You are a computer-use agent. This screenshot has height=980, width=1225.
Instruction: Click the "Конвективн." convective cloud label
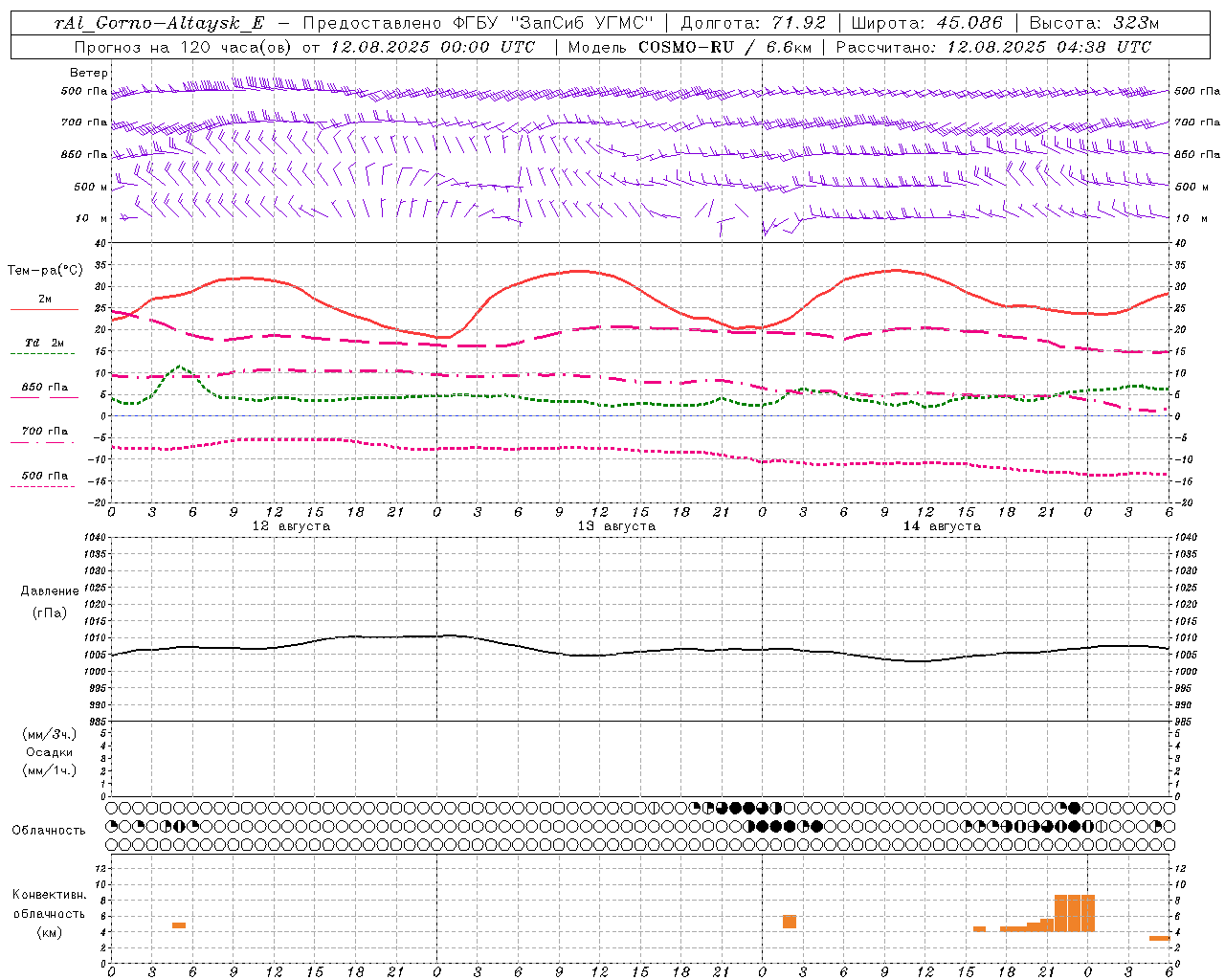50,895
